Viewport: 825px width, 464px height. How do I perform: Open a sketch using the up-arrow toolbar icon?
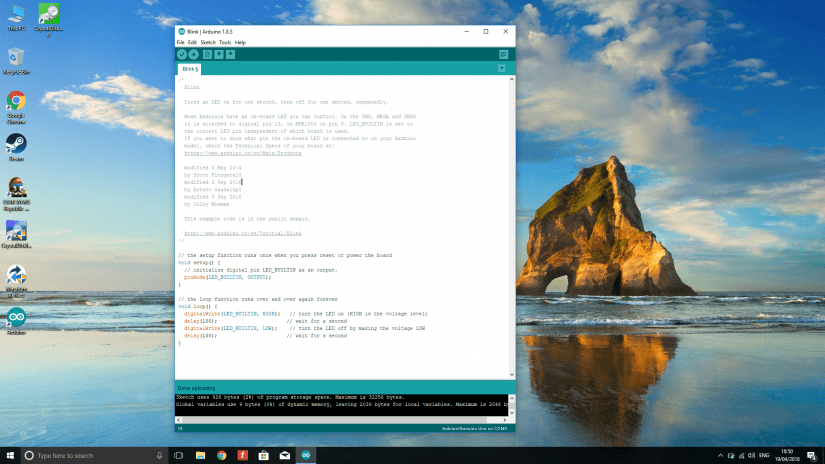219,54
